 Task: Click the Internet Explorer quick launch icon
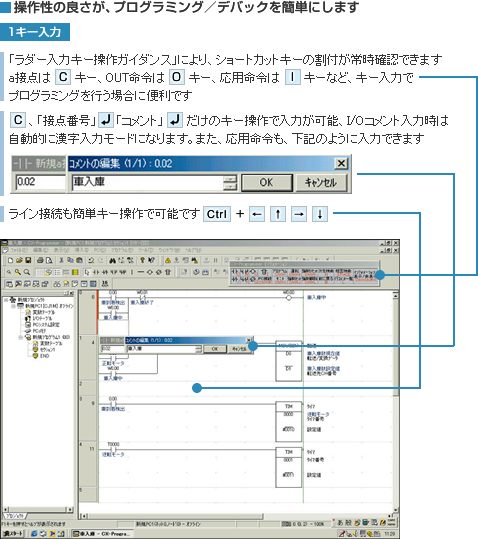(34, 534)
